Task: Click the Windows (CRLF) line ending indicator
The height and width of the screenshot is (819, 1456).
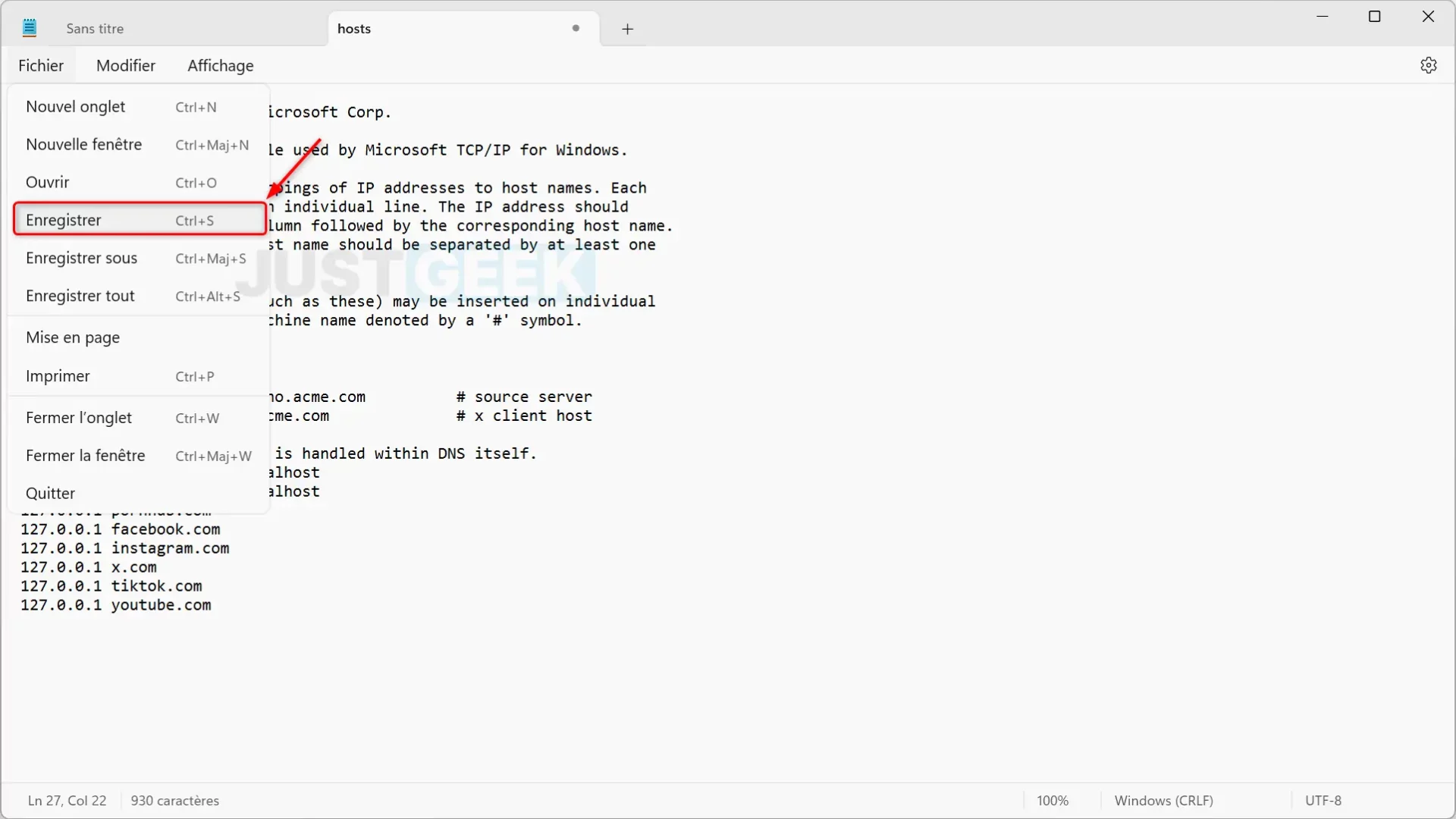Action: (x=1163, y=801)
